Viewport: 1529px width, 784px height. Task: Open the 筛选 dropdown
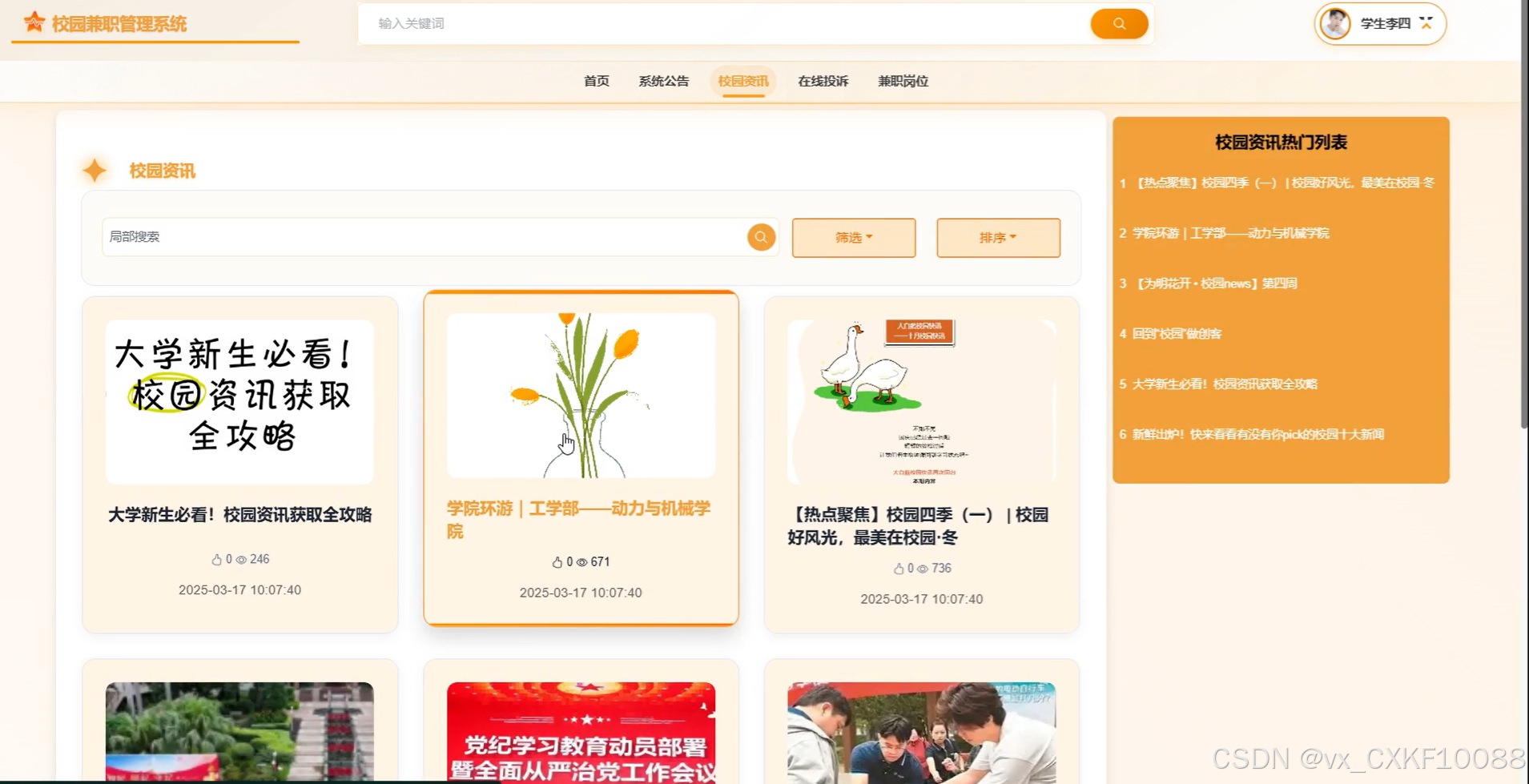(x=854, y=238)
